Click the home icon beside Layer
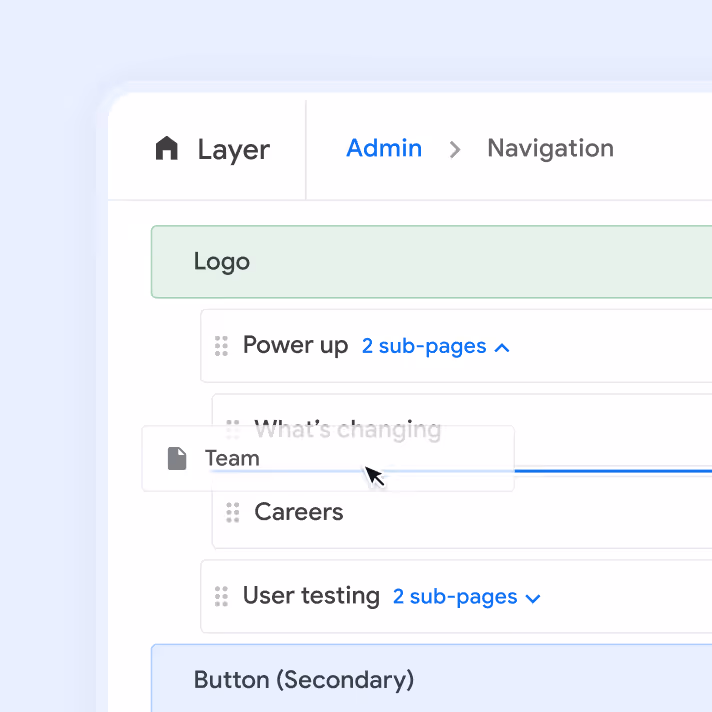The height and width of the screenshot is (712, 712). coord(167,148)
